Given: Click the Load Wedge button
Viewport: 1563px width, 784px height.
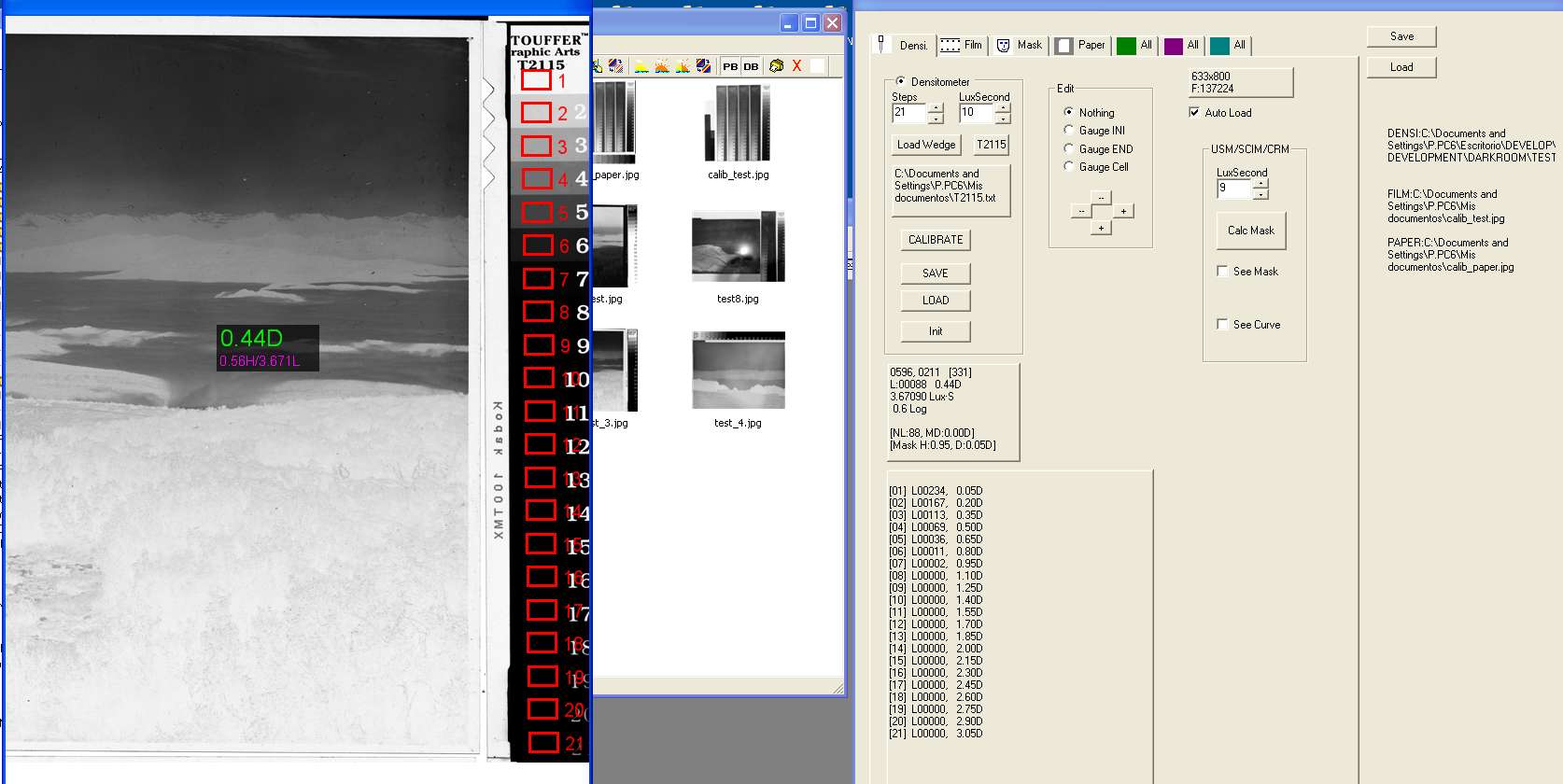Looking at the screenshot, I should coord(925,145).
